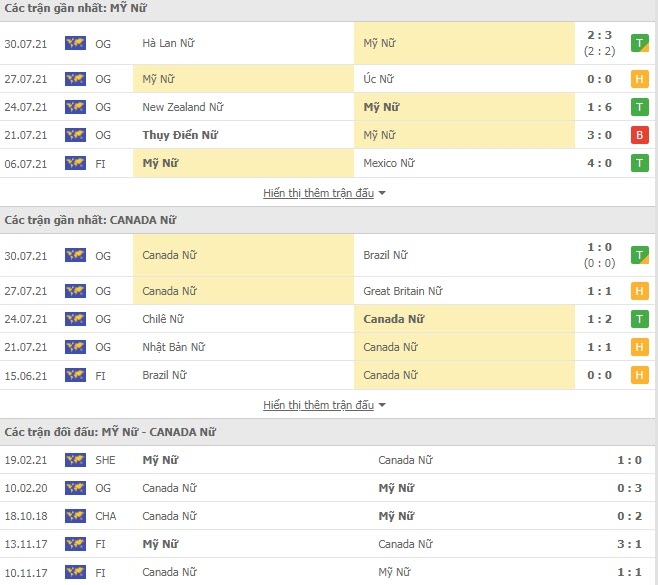Click the dropdown arrow beside the first Hiển thị thêm trận đấu
Viewport: 658px width, 585px height.
coord(382,193)
